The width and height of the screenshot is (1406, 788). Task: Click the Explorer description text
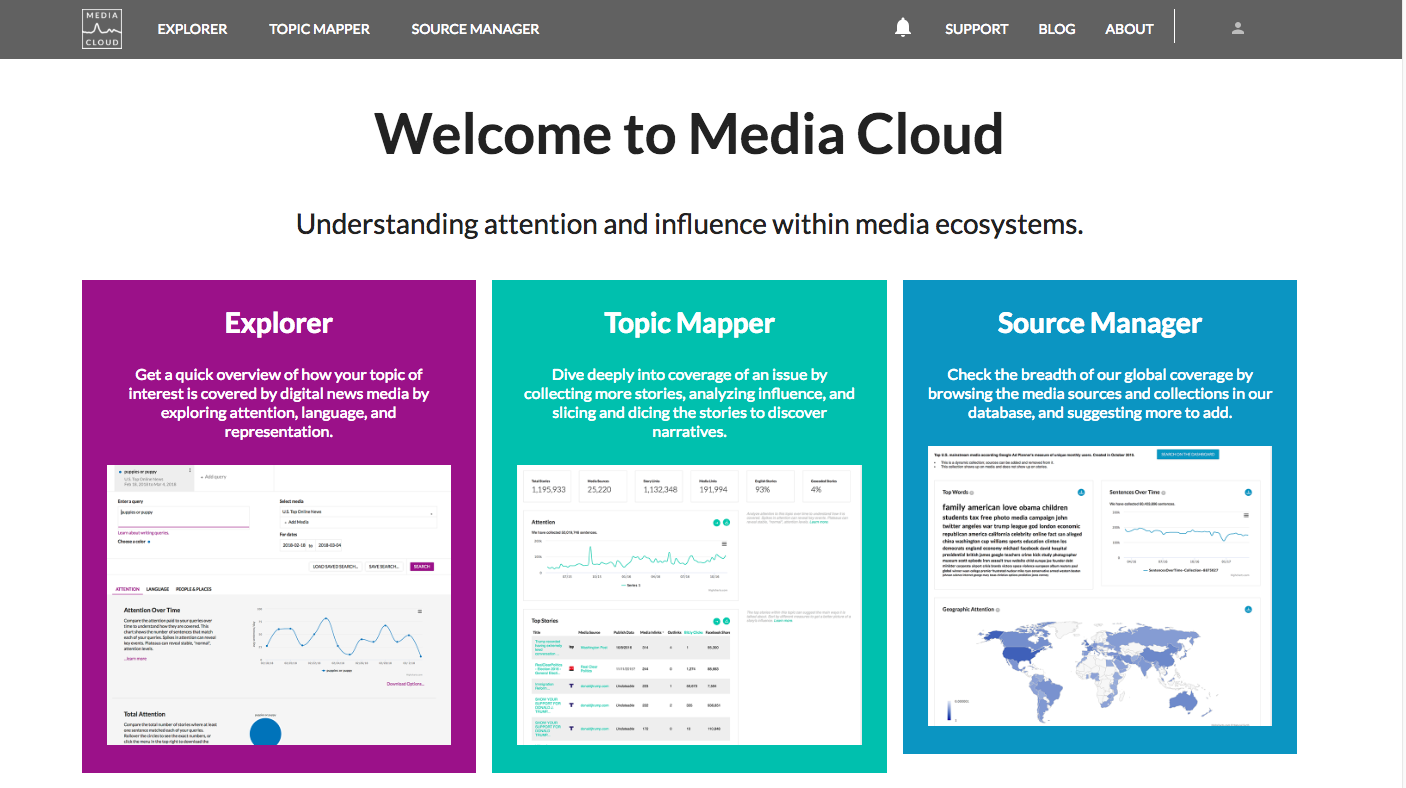pyautogui.click(x=279, y=403)
